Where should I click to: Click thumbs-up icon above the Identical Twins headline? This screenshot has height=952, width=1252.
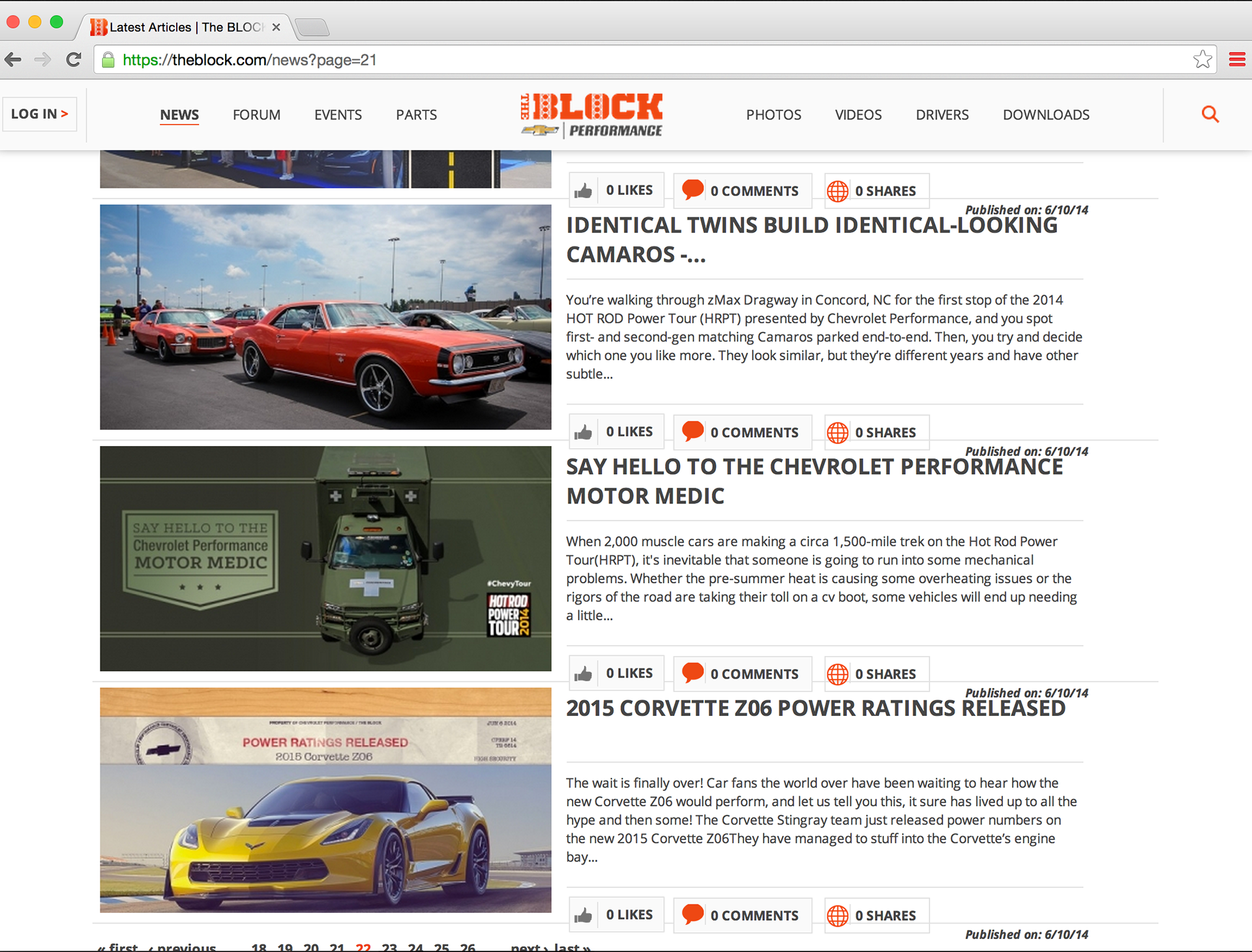point(583,191)
